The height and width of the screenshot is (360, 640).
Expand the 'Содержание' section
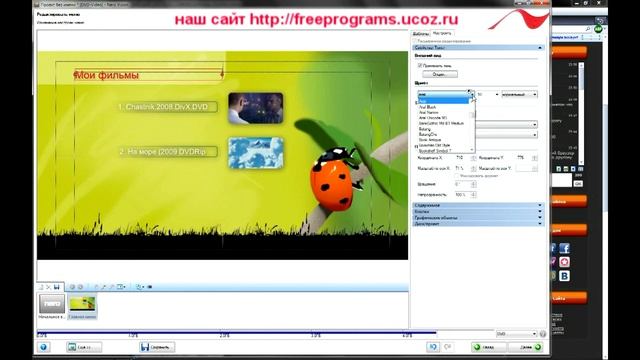(x=478, y=205)
